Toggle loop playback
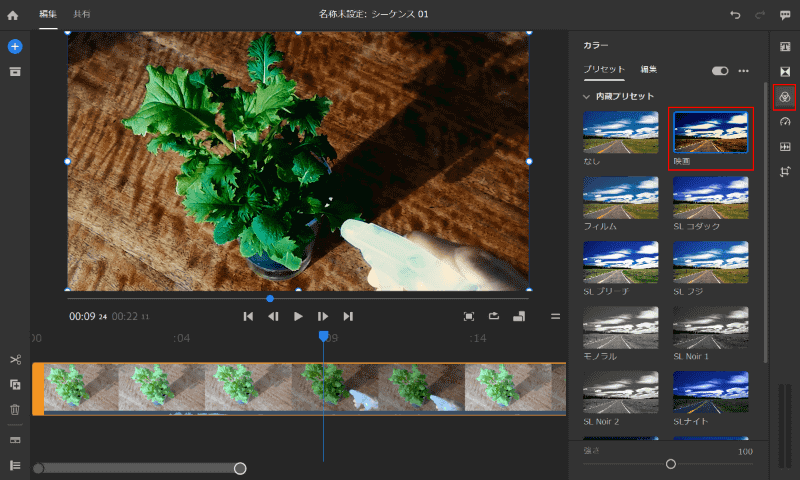800x480 pixels. click(x=494, y=316)
